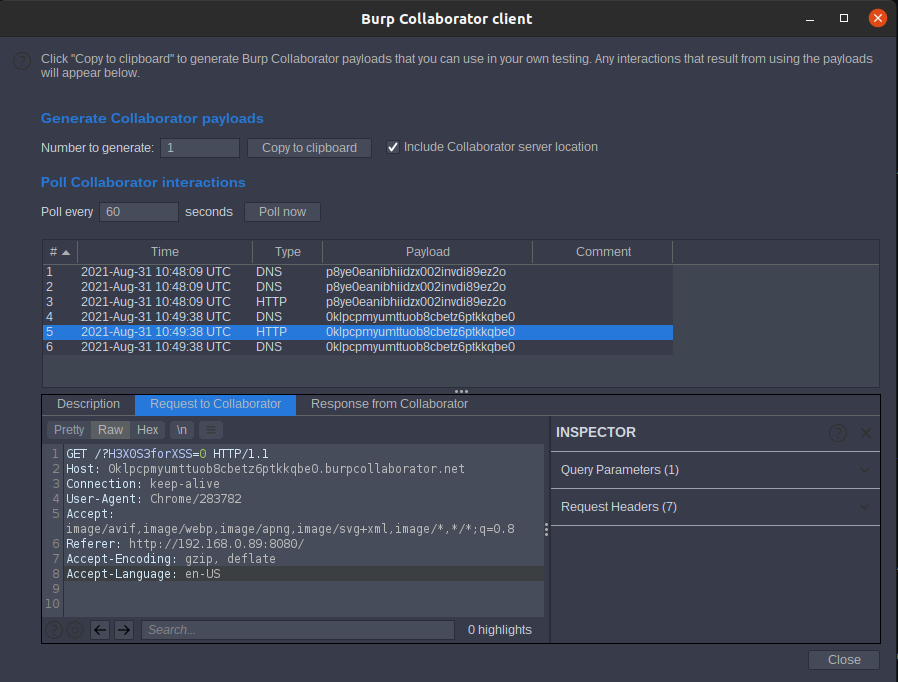Click the User-Agent: Chrome/283782 line

click(x=154, y=499)
